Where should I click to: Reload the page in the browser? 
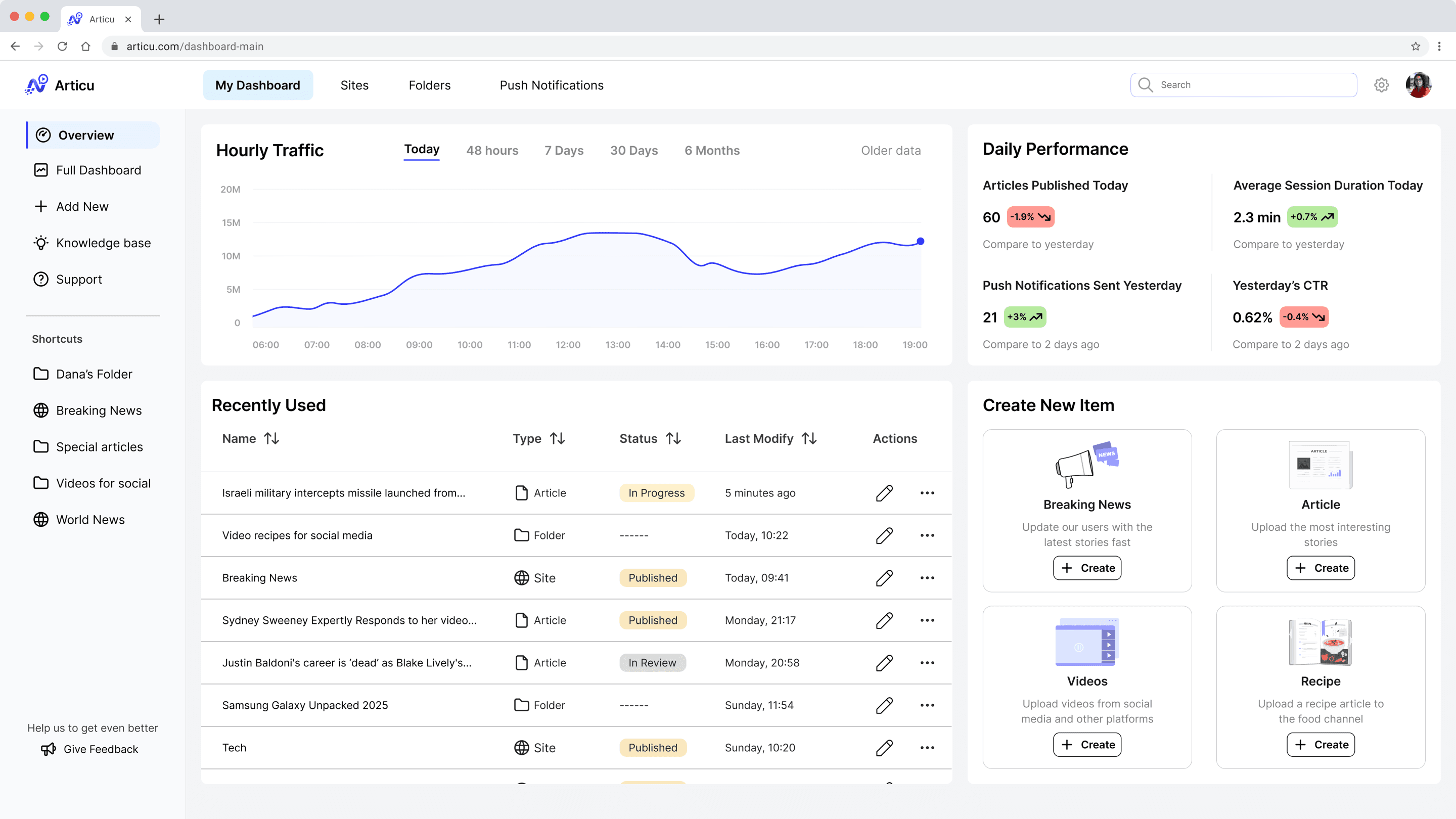(62, 47)
